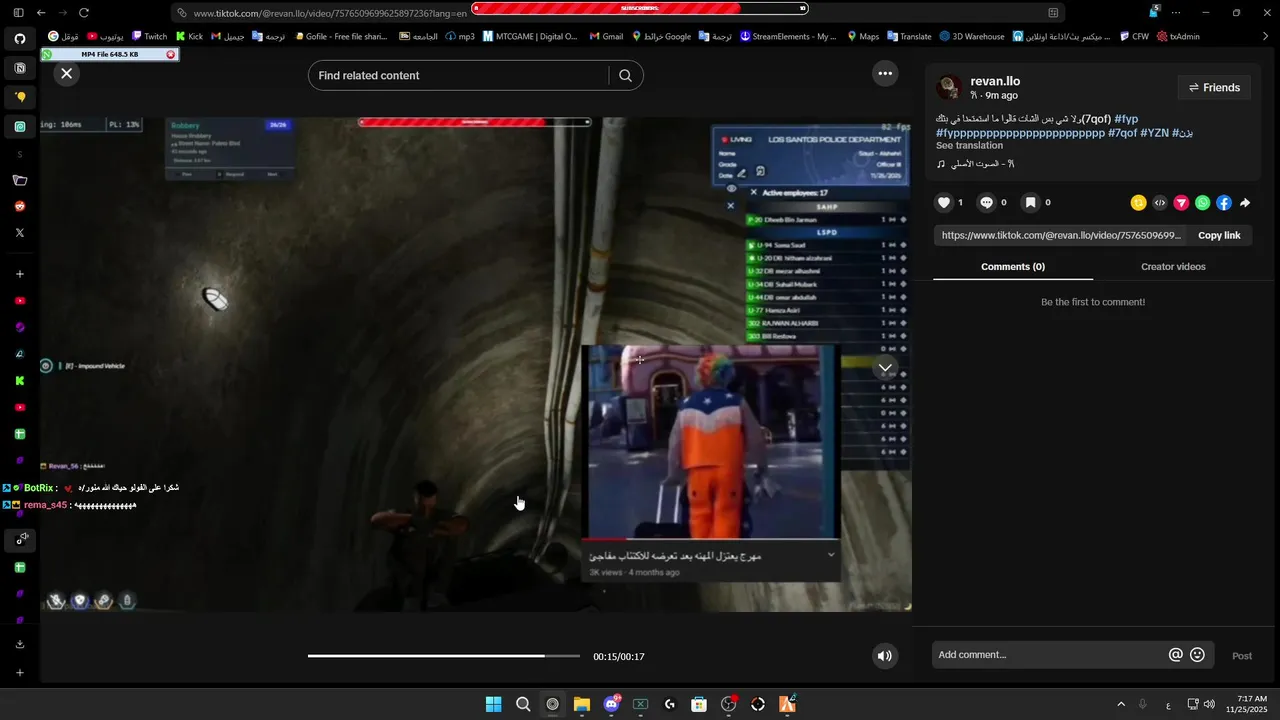
Task: Share video to Facebook
Action: point(1224,203)
